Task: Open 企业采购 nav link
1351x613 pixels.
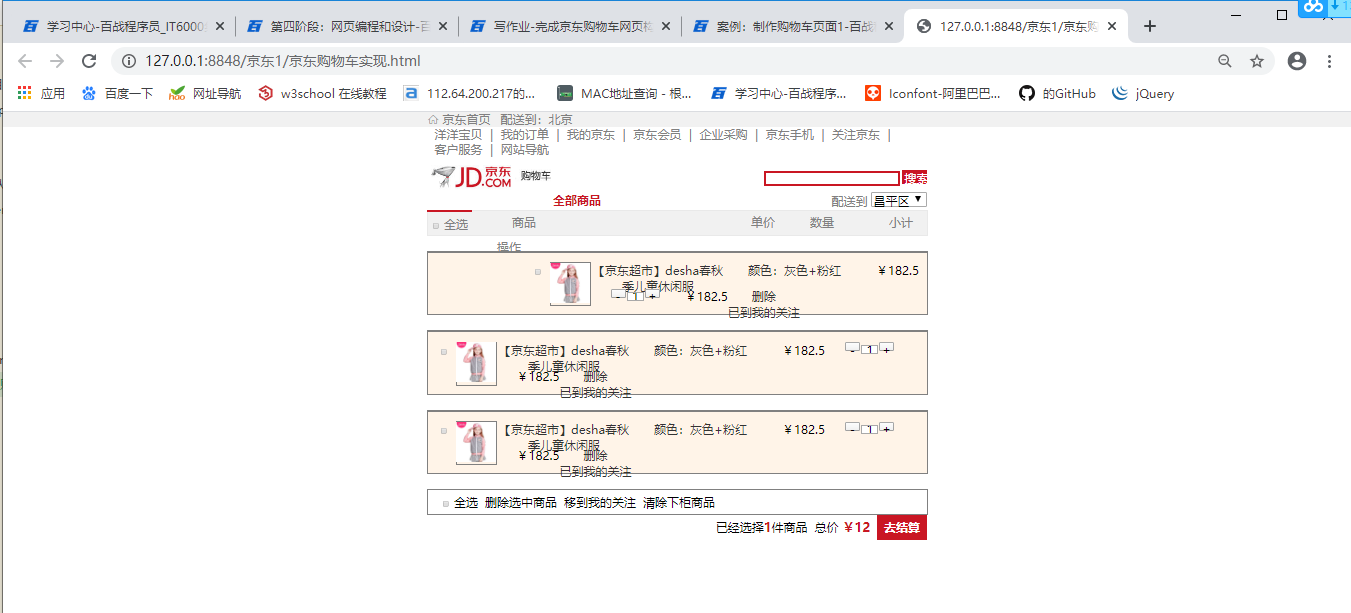Action: (x=723, y=134)
